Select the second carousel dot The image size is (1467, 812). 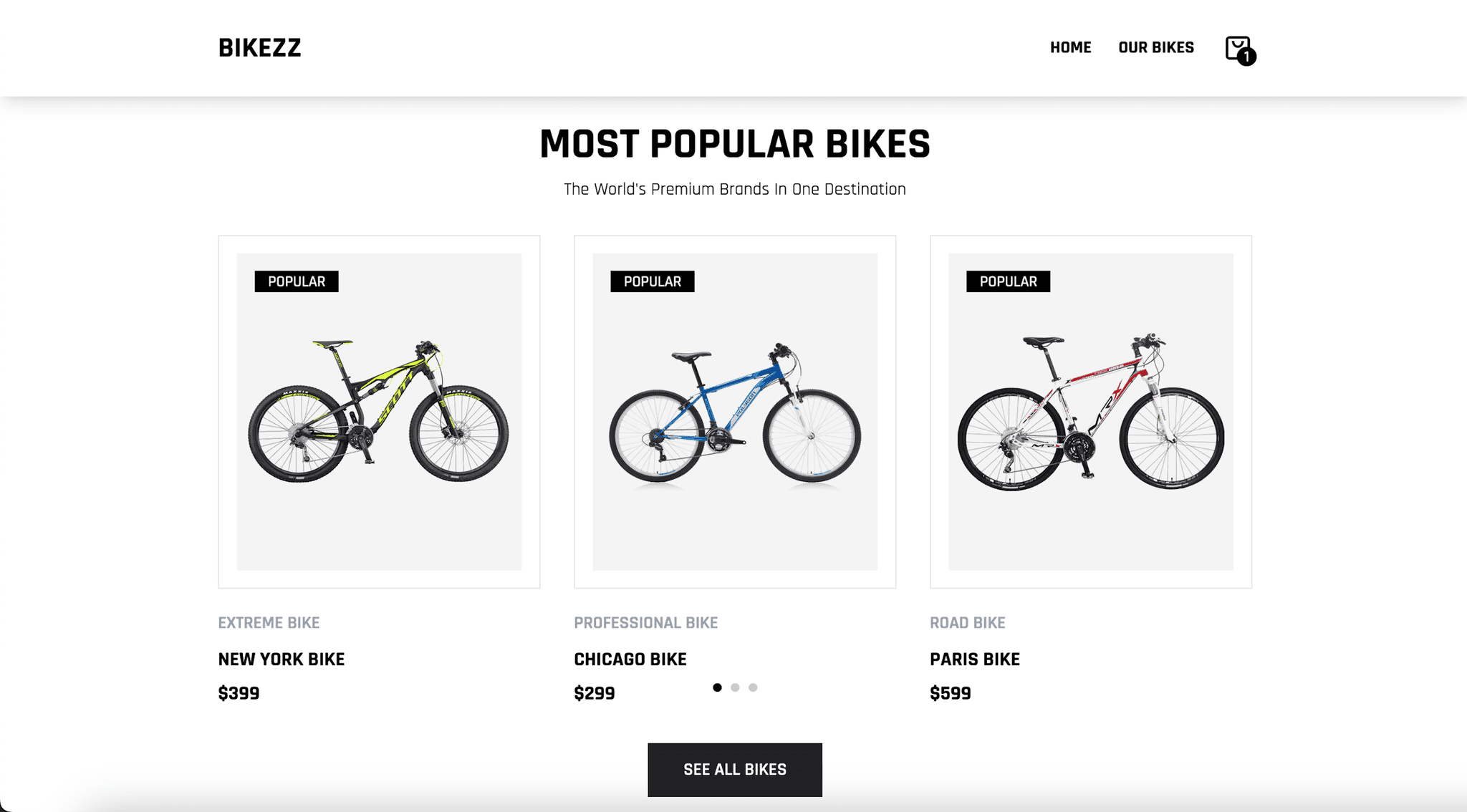pos(735,687)
